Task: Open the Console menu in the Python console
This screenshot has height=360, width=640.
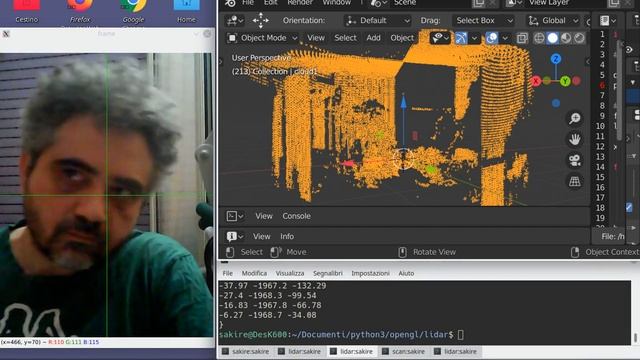Action: (x=296, y=216)
